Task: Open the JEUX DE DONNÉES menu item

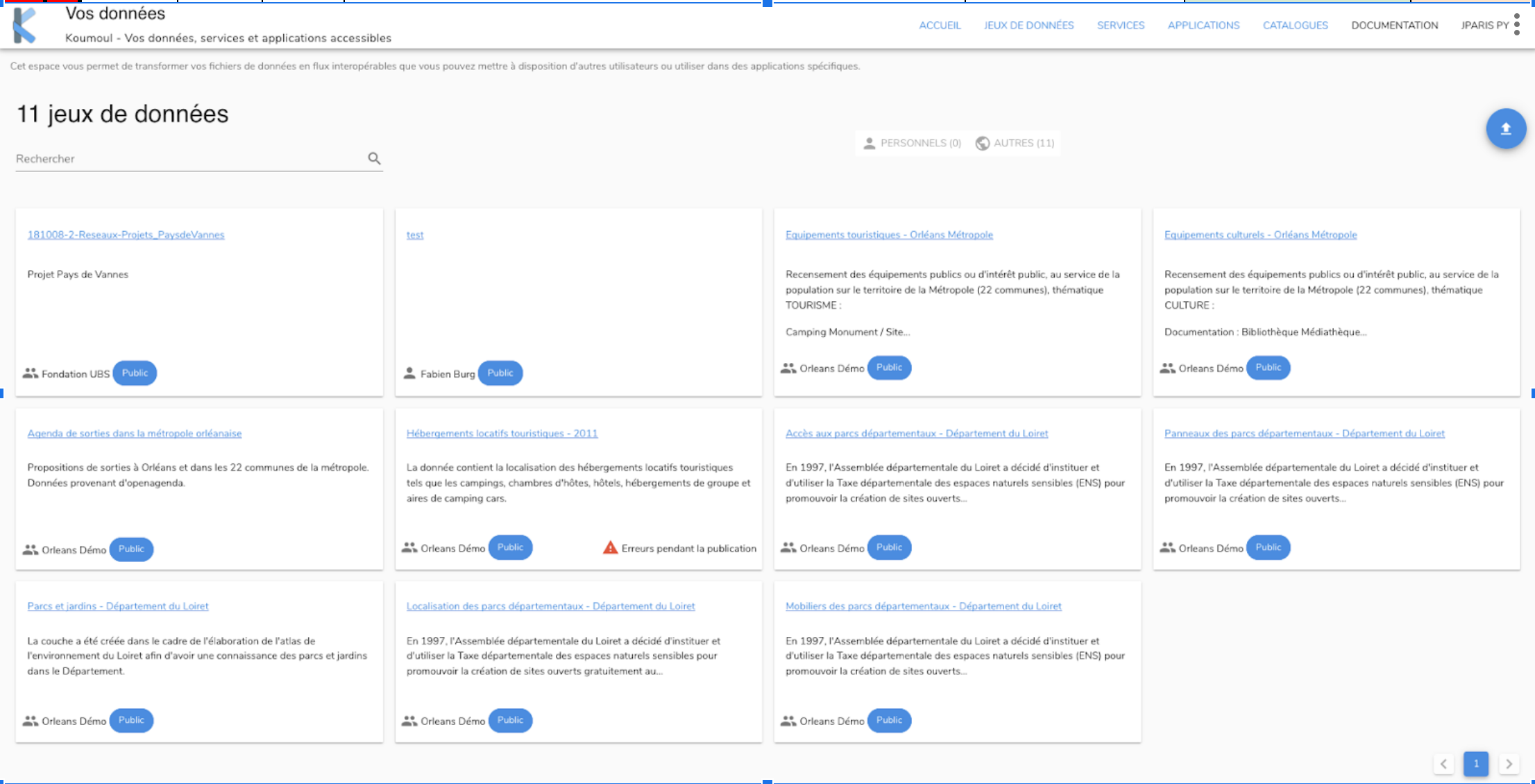Action: [1028, 26]
